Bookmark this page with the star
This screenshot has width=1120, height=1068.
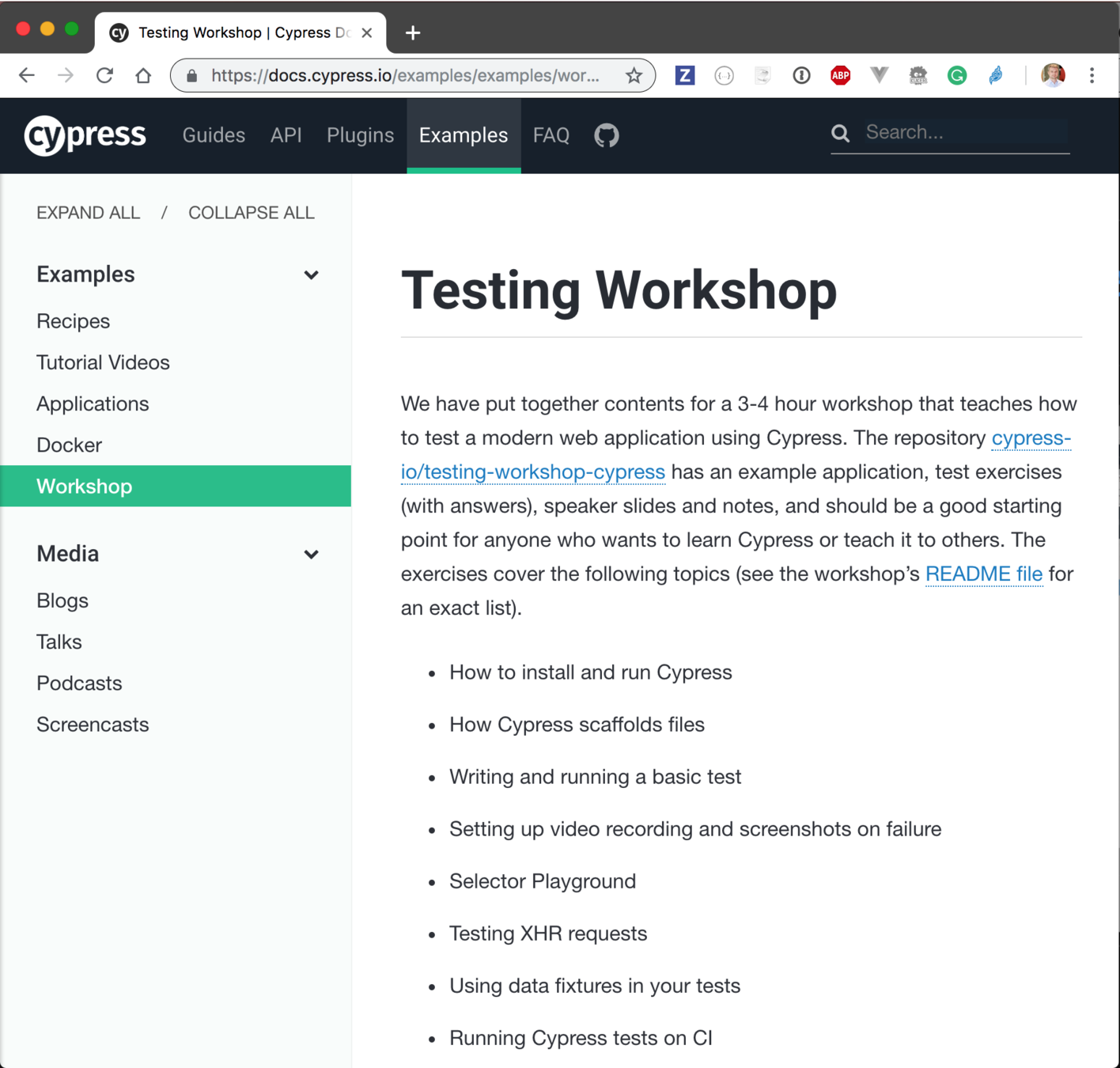coord(634,75)
